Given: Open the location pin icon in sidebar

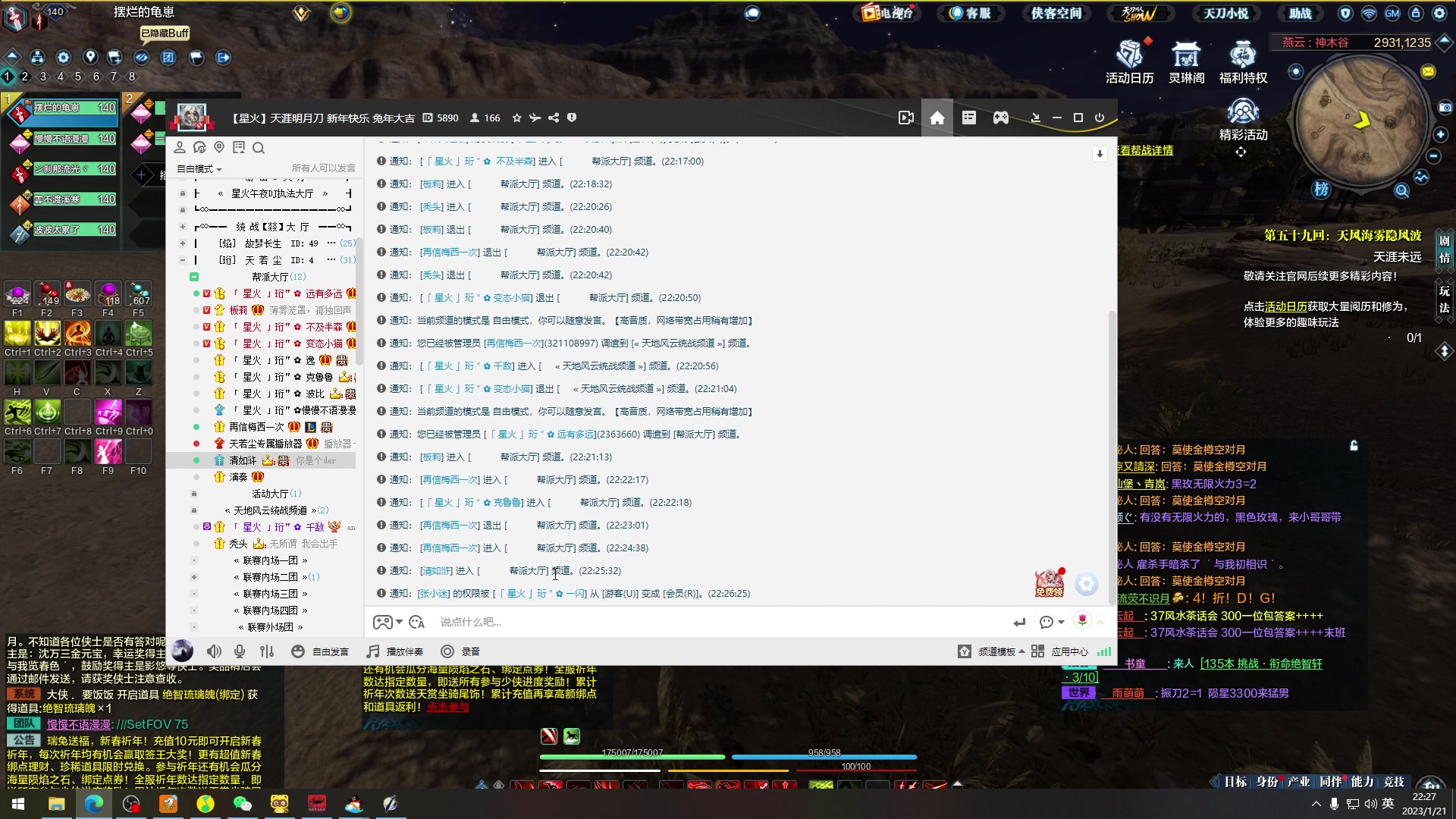Looking at the screenshot, I should pos(219,147).
